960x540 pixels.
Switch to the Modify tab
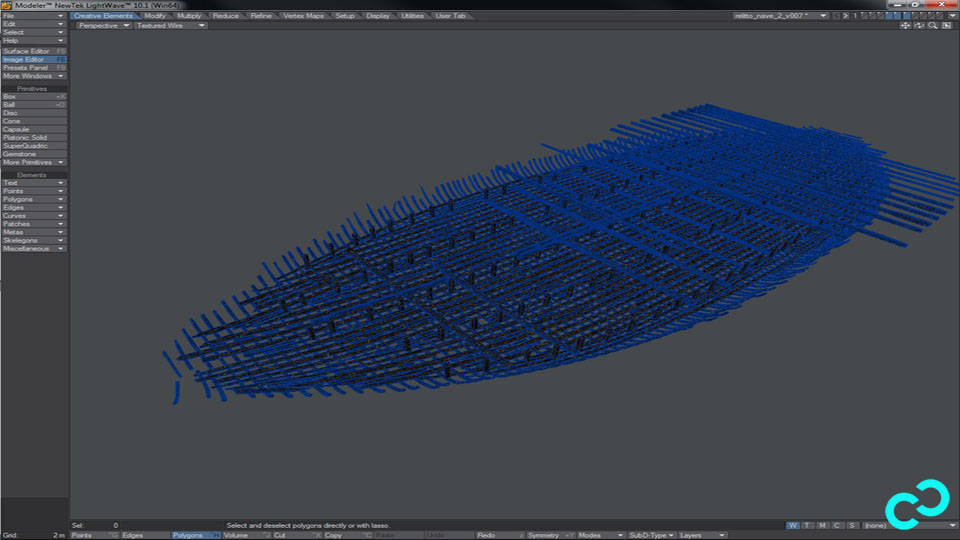coord(155,16)
